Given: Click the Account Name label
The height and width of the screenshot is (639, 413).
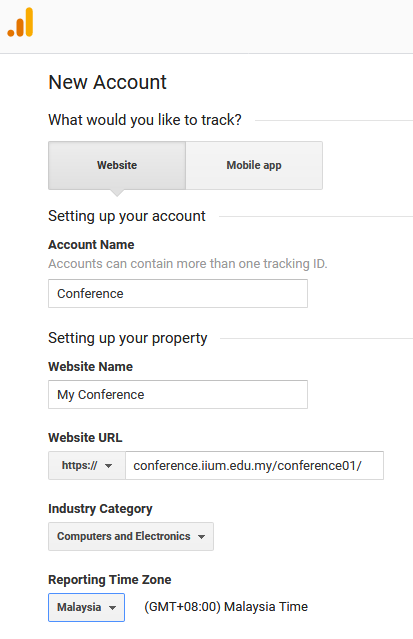Looking at the screenshot, I should [x=91, y=245].
